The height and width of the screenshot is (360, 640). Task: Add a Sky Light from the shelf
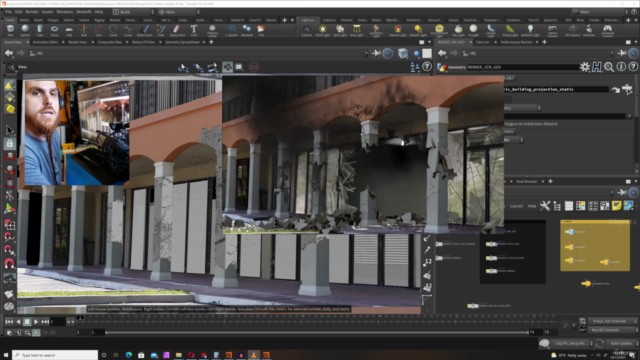point(458,30)
